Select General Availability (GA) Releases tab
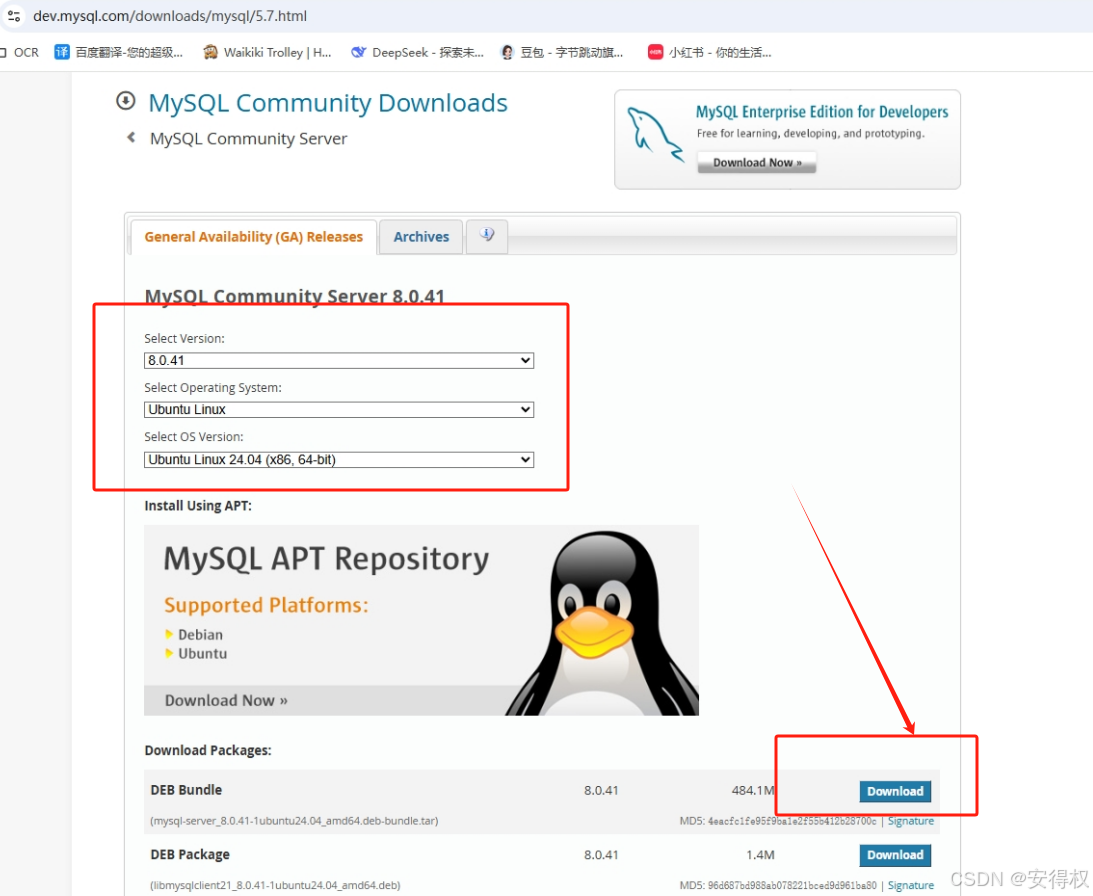The width and height of the screenshot is (1093, 896). click(x=254, y=237)
